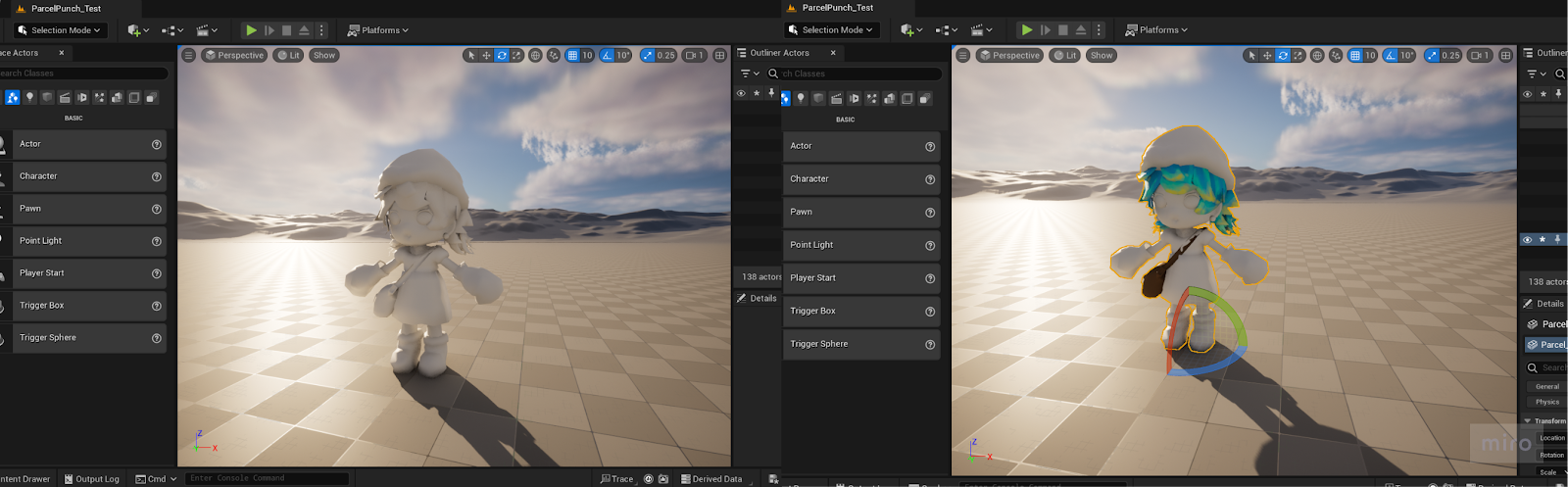Click console command field in left editor
The width and height of the screenshot is (1568, 487).
pyautogui.click(x=268, y=478)
